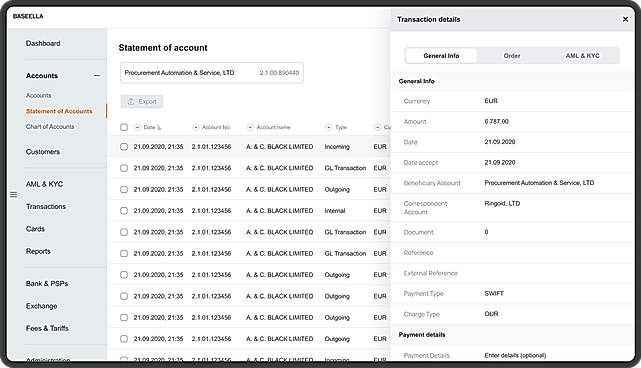This screenshot has height=368, width=641.
Task: Select Statement of Accounts in sidebar
Action: click(x=59, y=111)
